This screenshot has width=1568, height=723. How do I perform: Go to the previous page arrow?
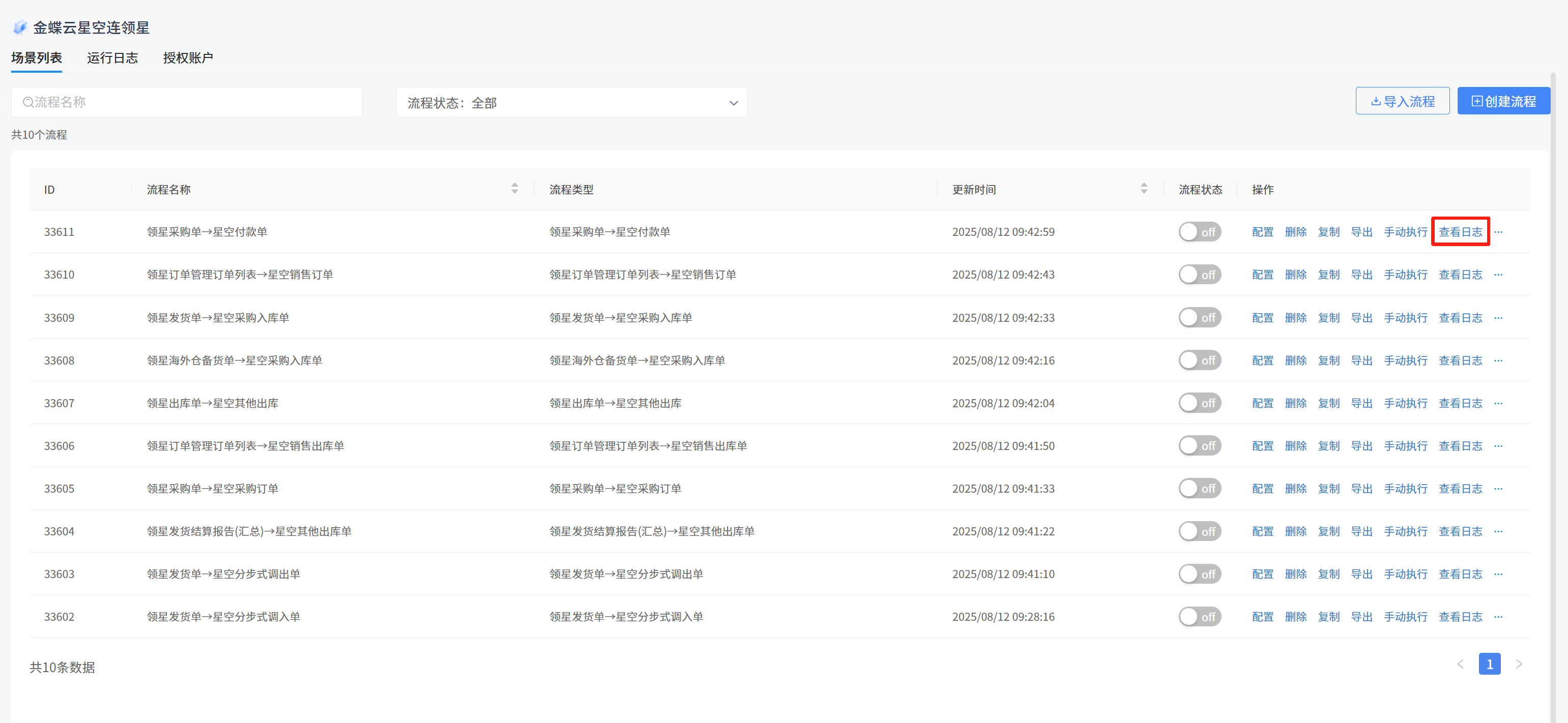tap(1460, 664)
